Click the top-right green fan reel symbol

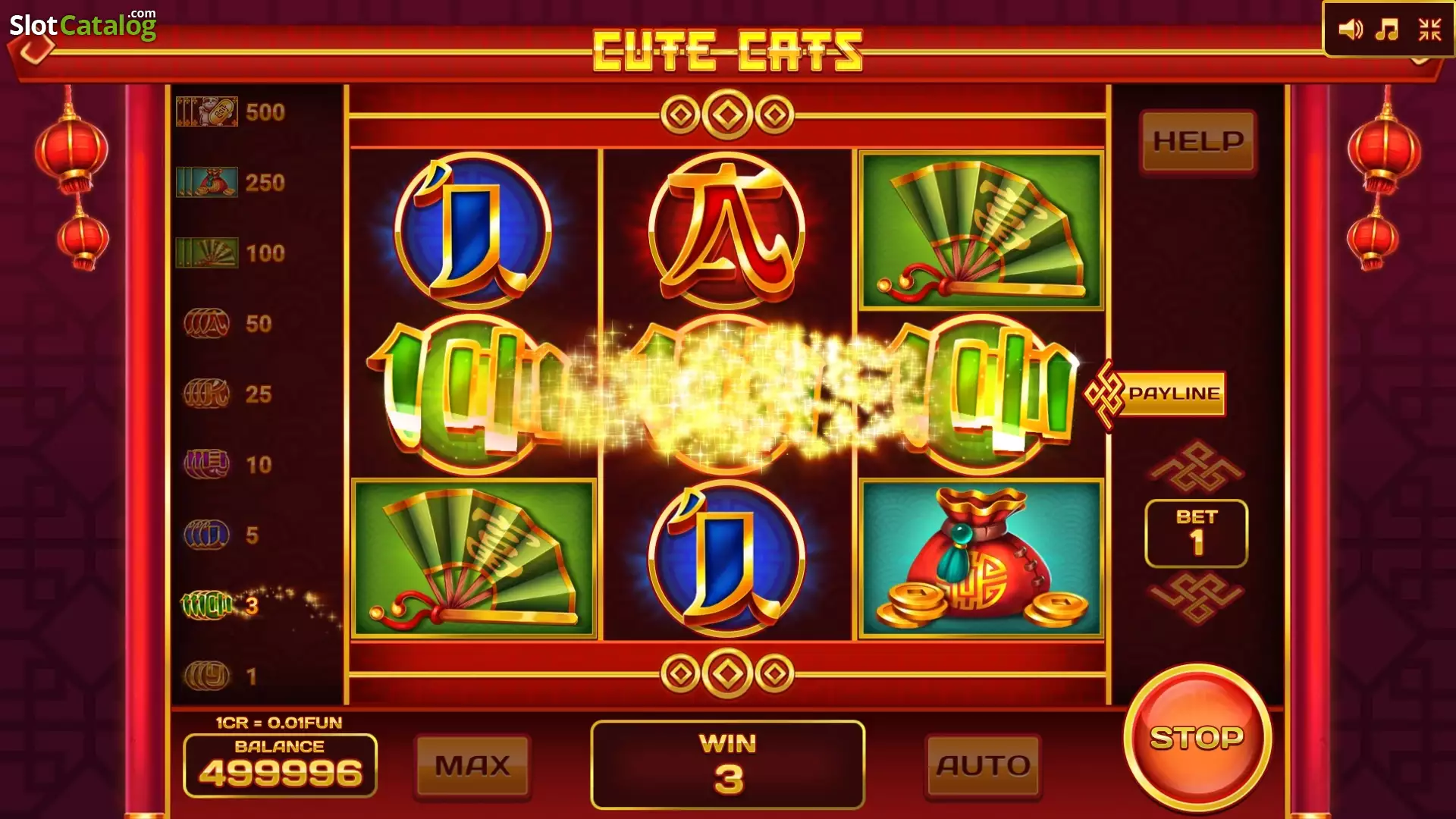coord(981,231)
